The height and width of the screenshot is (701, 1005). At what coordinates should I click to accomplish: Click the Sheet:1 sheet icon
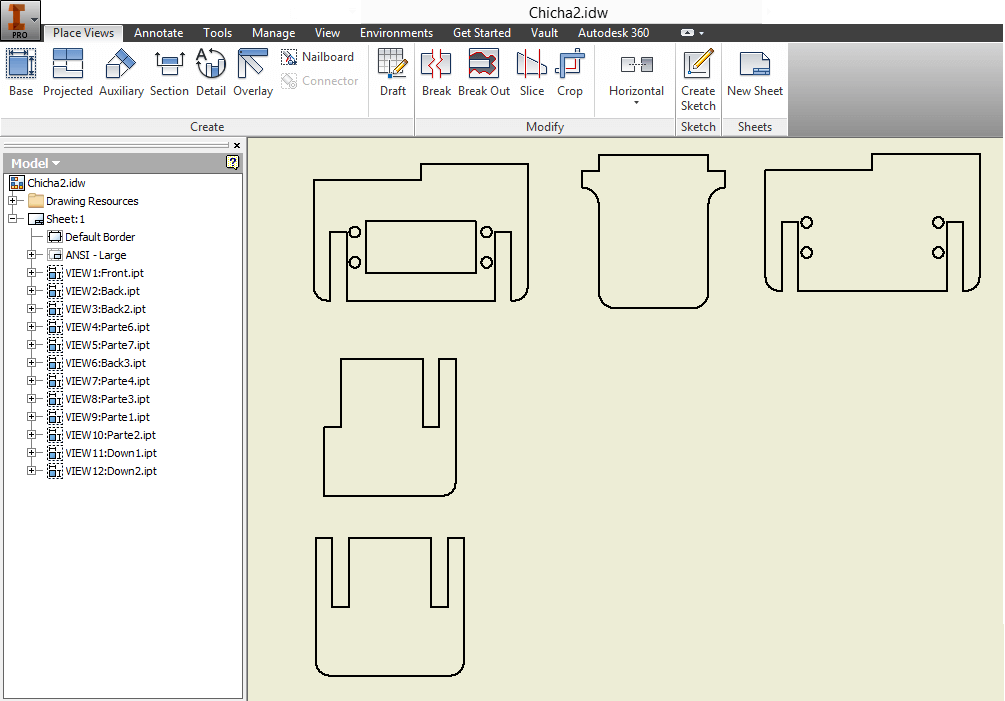pyautogui.click(x=36, y=219)
